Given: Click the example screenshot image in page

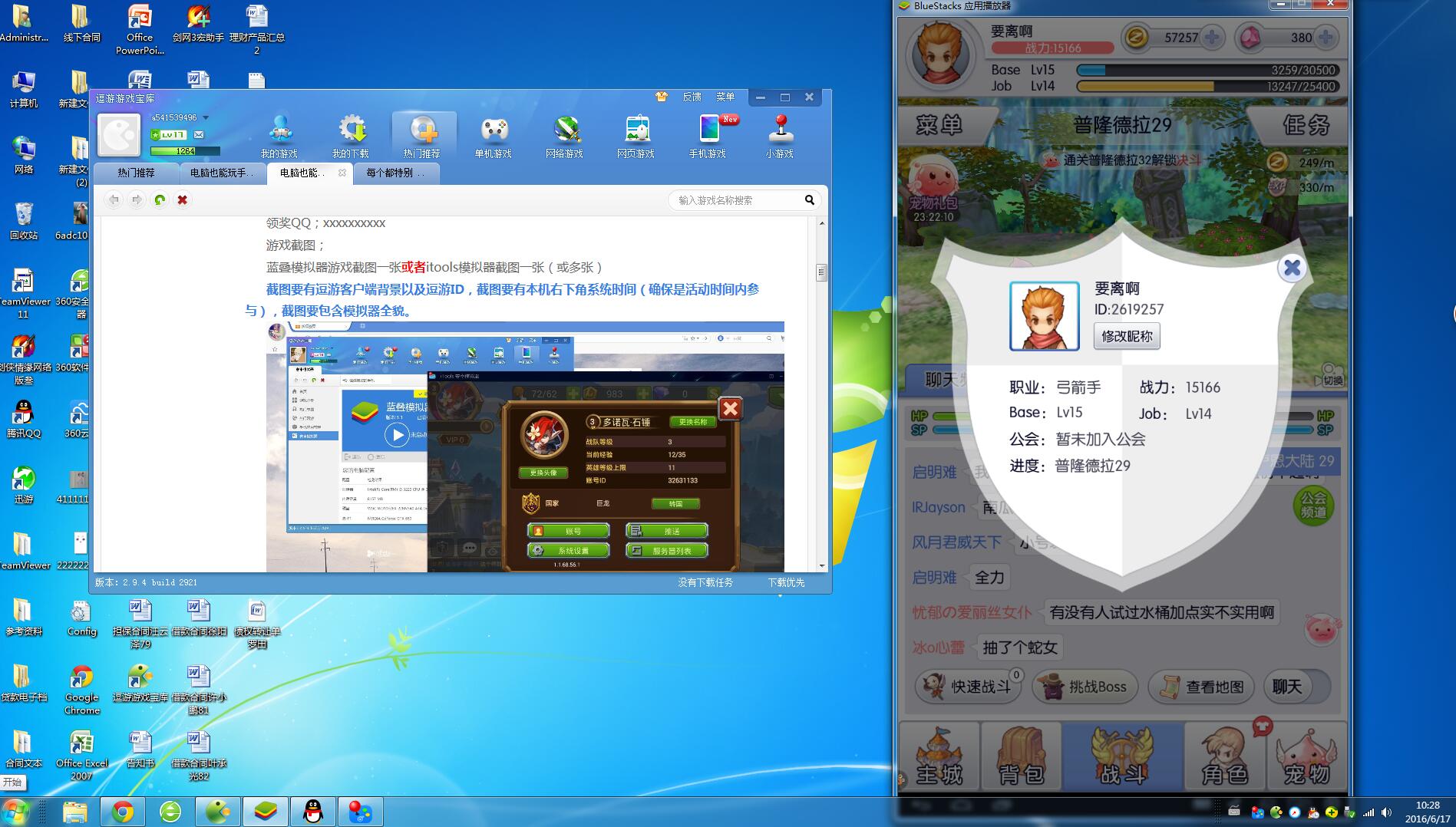Looking at the screenshot, I should (x=525, y=446).
